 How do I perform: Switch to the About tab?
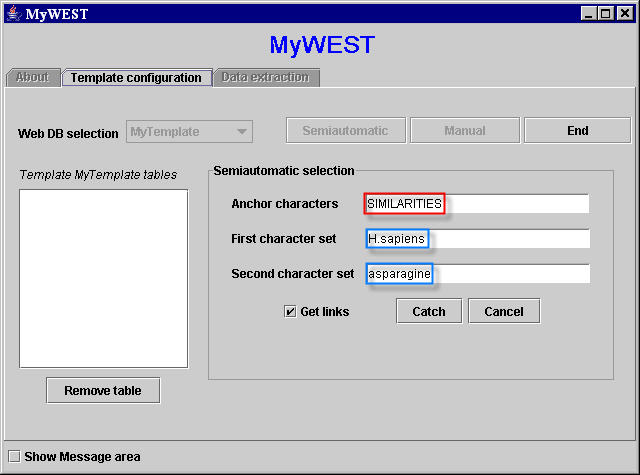(x=33, y=78)
